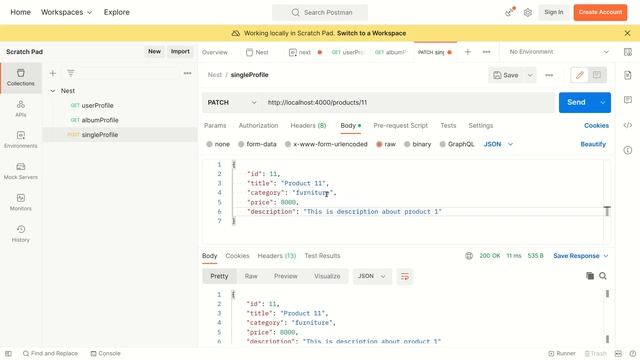Image resolution: width=640 pixels, height=360 pixels.
Task: Open the Environments sidebar panel
Action: [20, 140]
